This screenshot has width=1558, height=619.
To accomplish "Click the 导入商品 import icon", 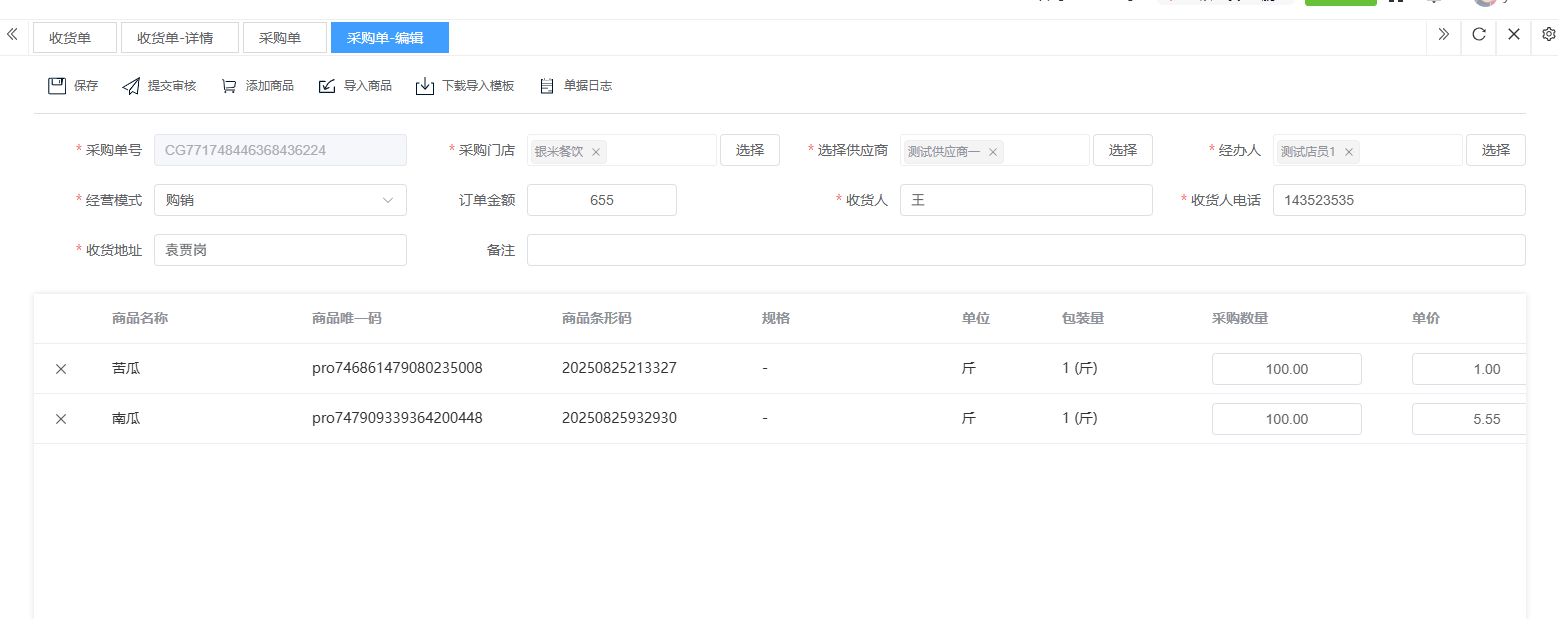I will pyautogui.click(x=327, y=86).
